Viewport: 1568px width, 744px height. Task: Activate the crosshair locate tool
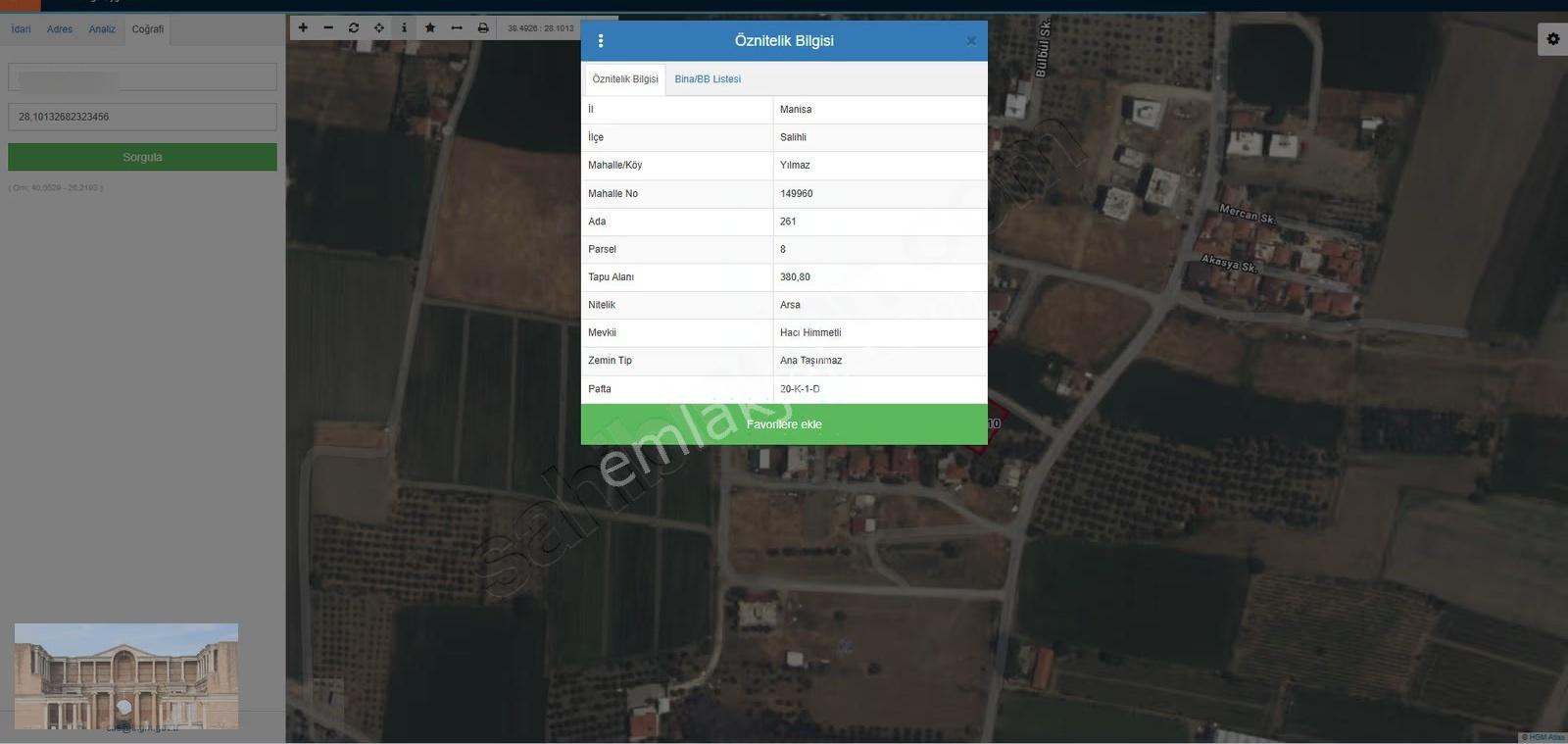click(x=379, y=27)
